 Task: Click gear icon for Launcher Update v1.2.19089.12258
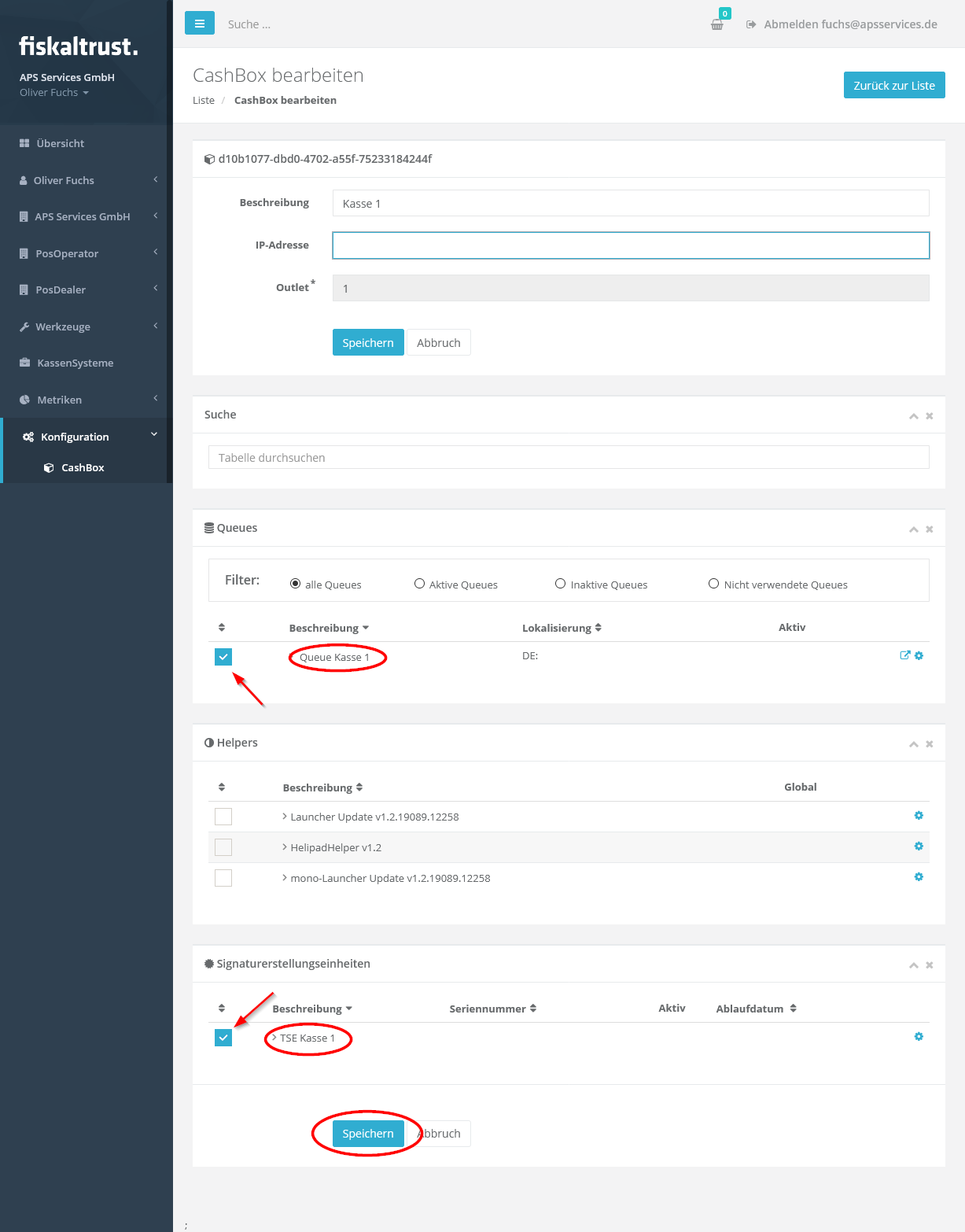[x=919, y=816]
